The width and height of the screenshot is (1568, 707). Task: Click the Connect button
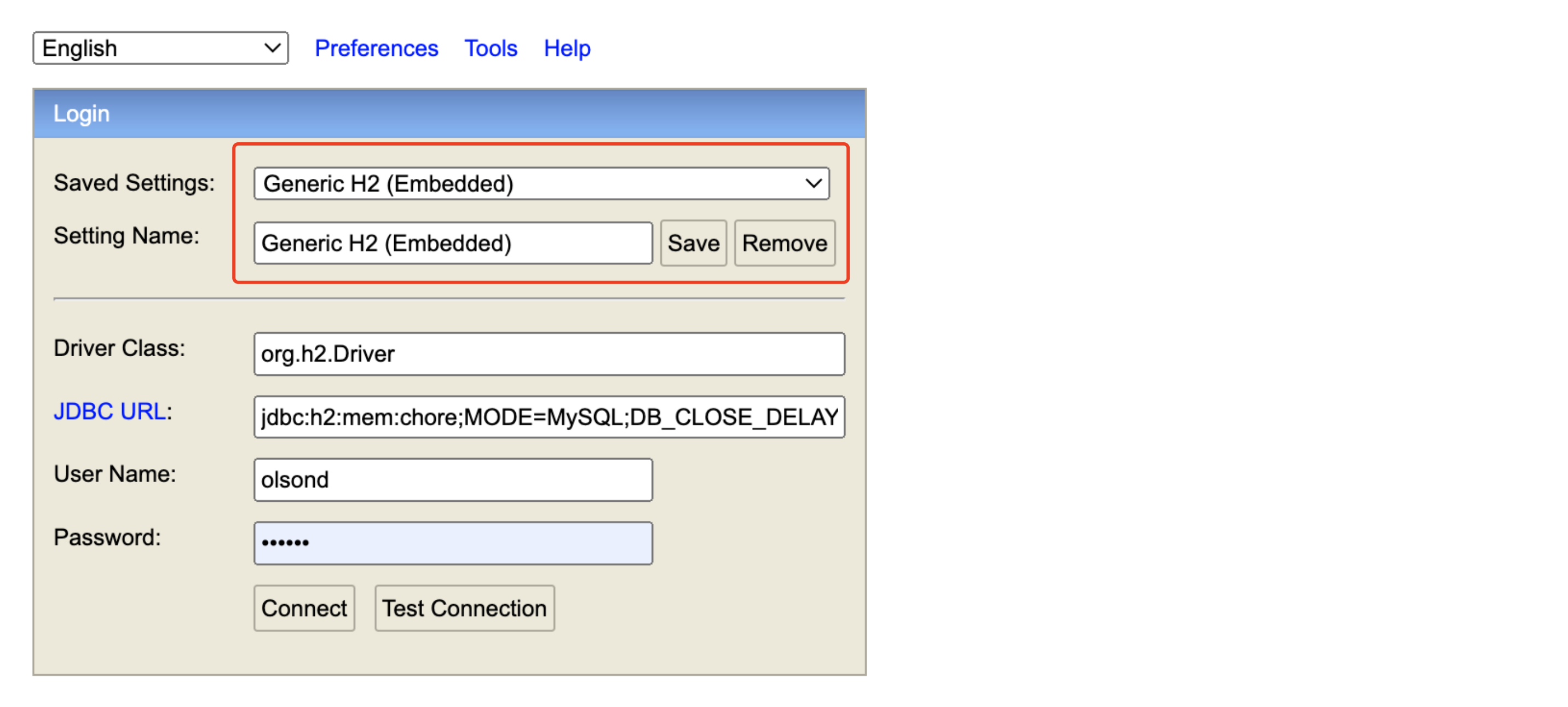(x=304, y=608)
